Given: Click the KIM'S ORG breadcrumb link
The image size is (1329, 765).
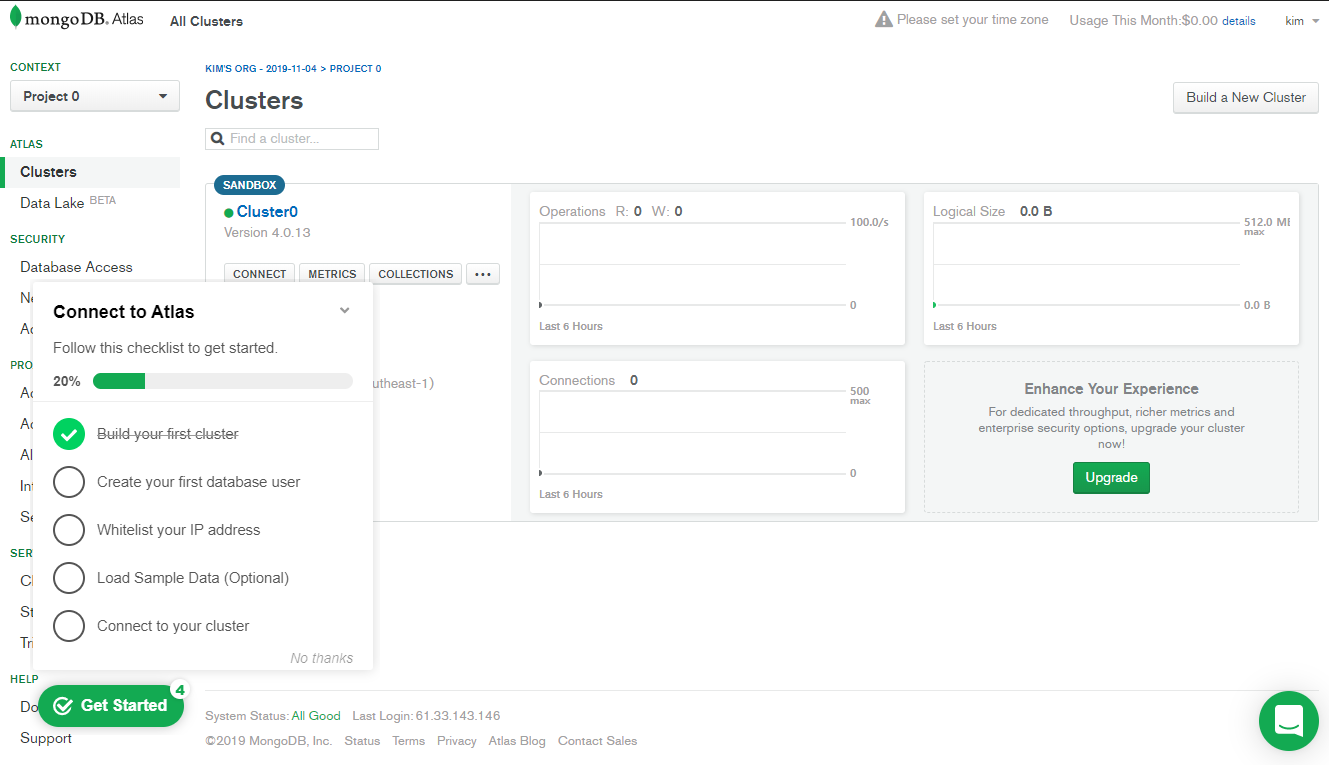Looking at the screenshot, I should pos(261,69).
